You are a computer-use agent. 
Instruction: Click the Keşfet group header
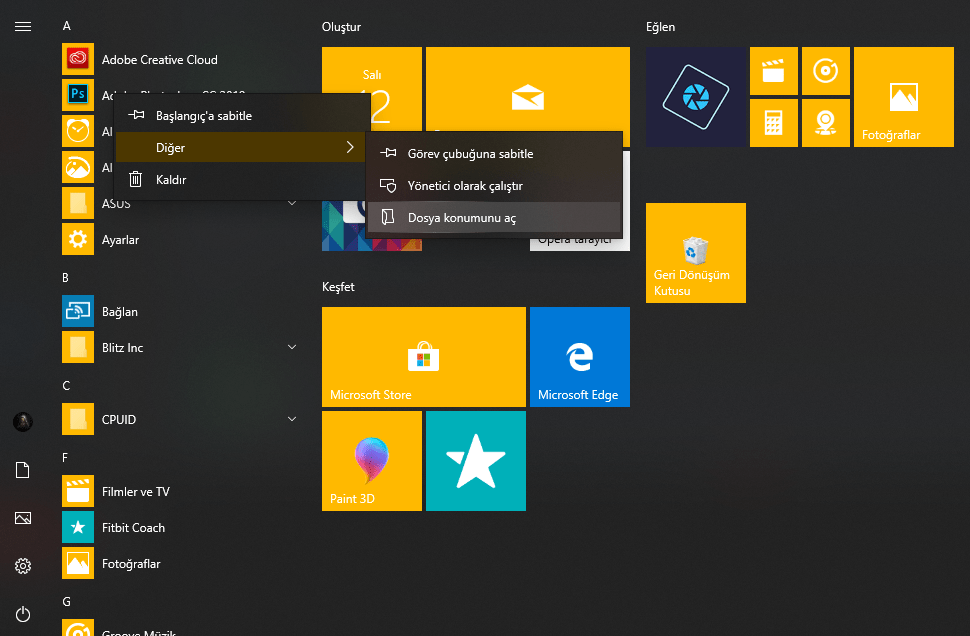click(338, 286)
